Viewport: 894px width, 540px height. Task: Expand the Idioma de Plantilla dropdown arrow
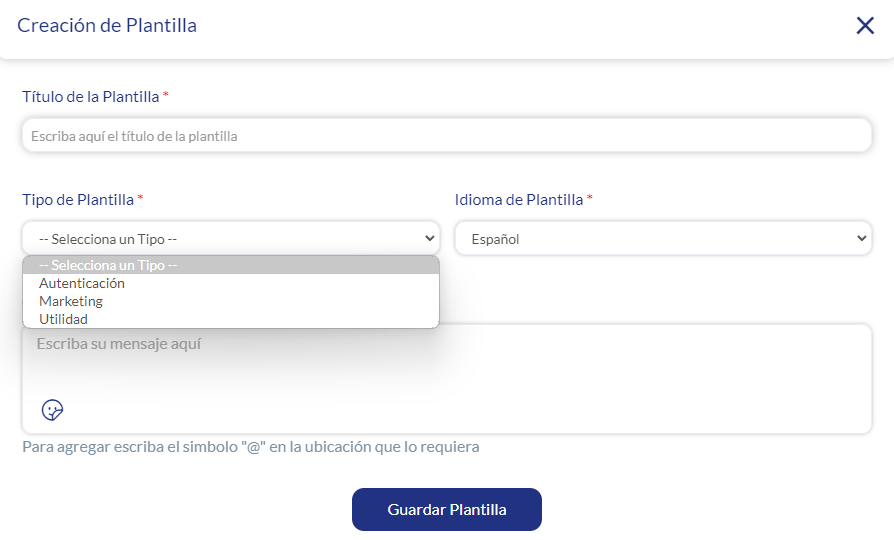pyautogui.click(x=862, y=238)
